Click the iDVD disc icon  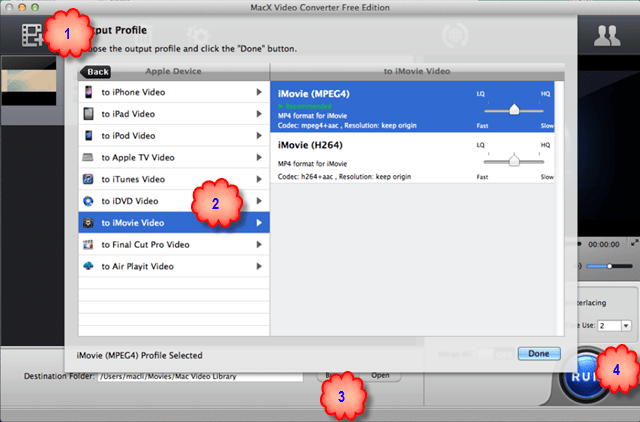(88, 201)
